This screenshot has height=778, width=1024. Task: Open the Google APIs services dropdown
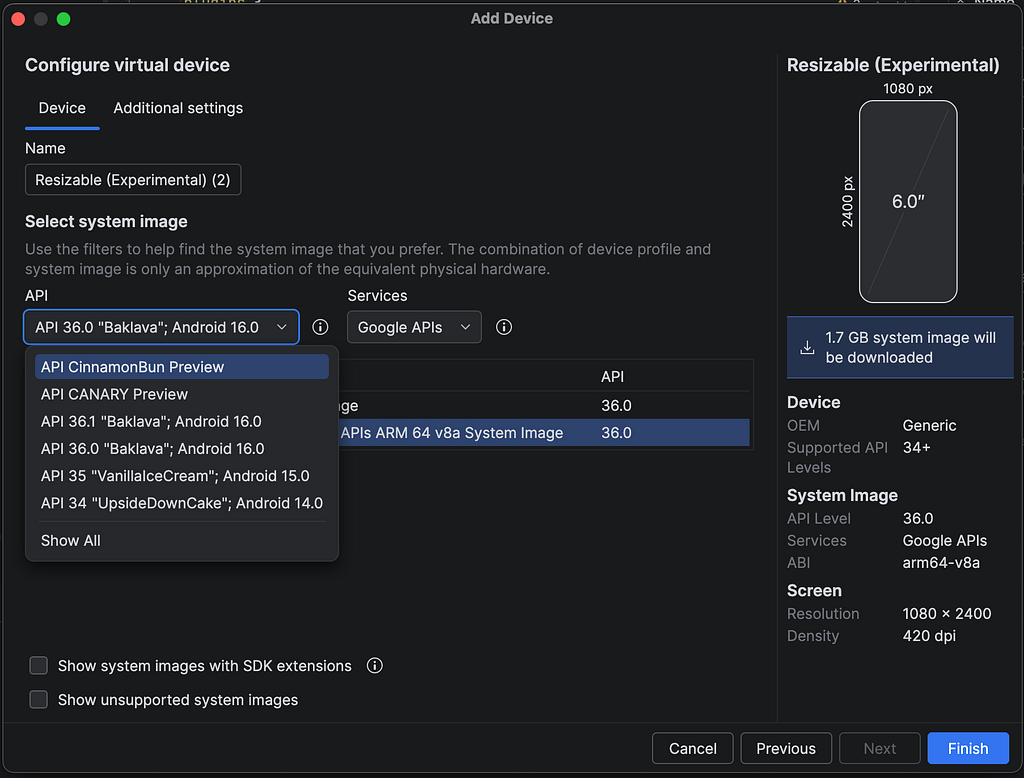(x=414, y=327)
